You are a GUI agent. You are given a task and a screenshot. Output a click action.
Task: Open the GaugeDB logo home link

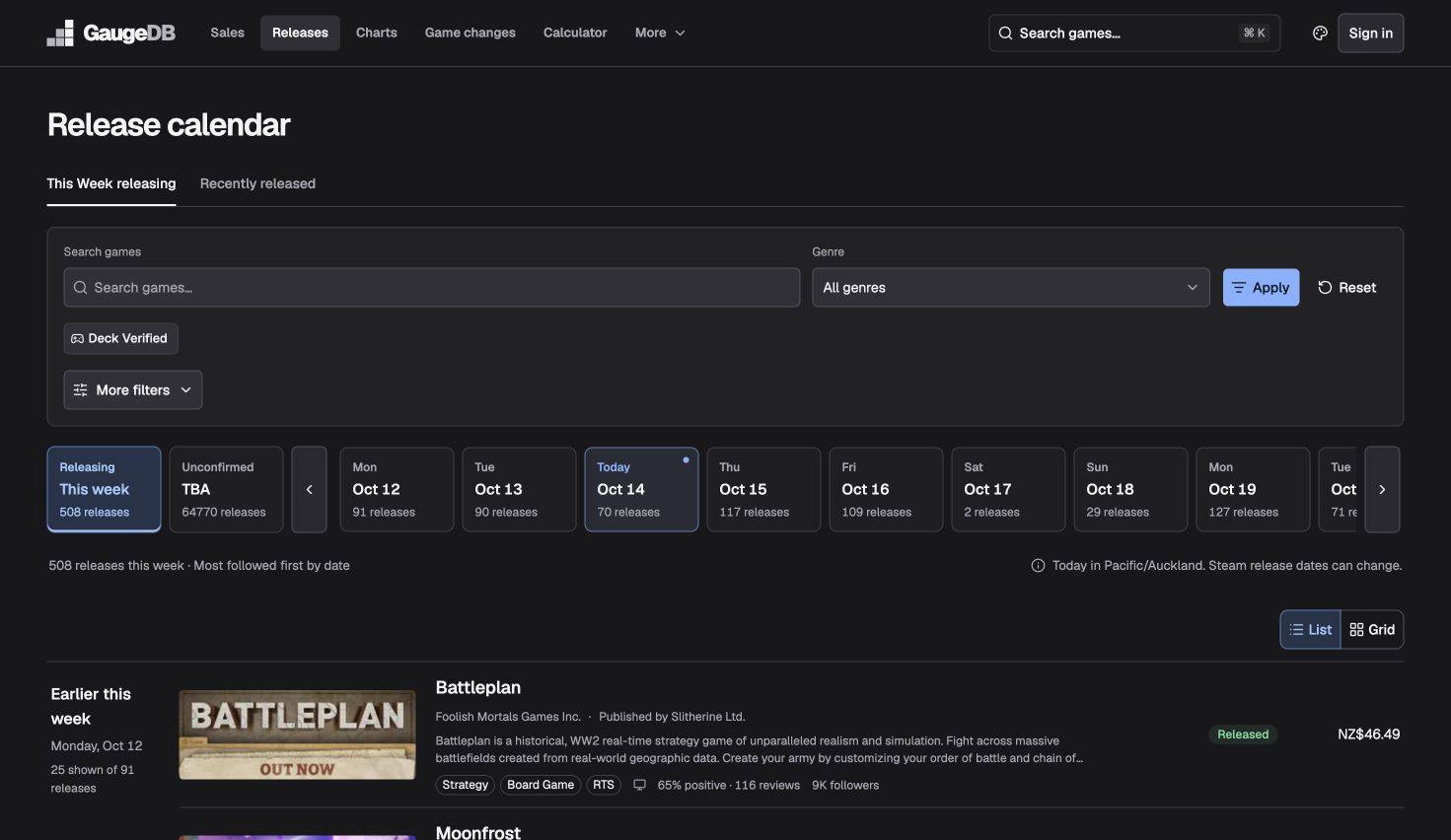[x=110, y=33]
